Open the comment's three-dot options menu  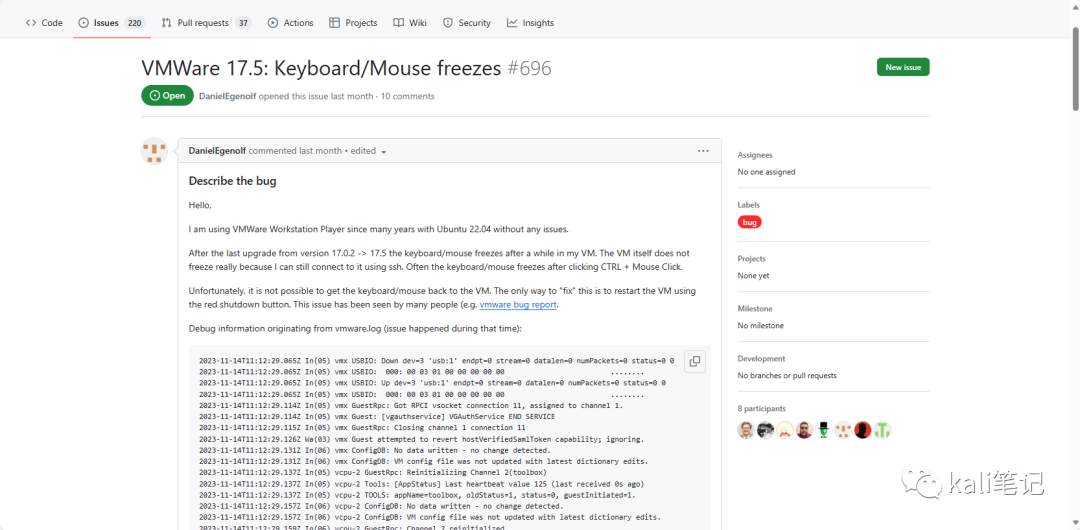tap(703, 151)
